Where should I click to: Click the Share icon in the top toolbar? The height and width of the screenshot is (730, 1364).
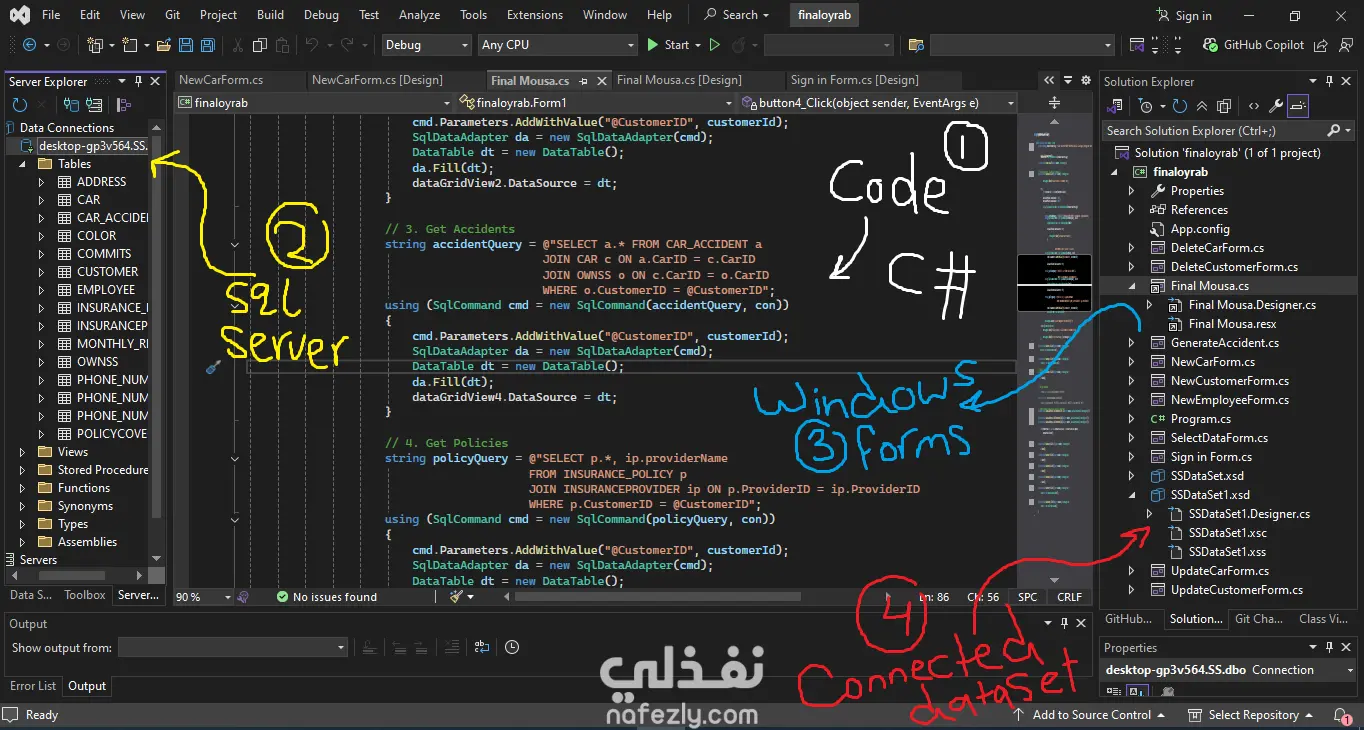[1320, 45]
